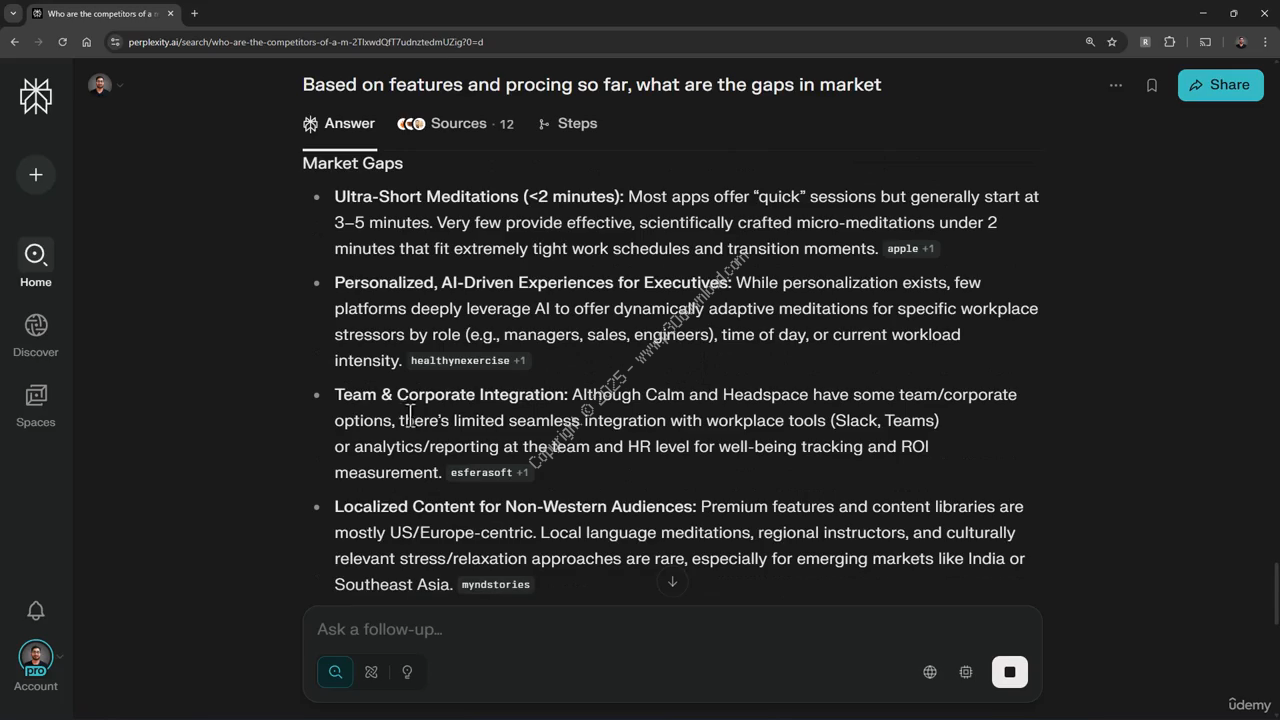Image resolution: width=1280 pixels, height=720 pixels.
Task: Switch to Research mode in follow-up box
Action: tap(371, 672)
